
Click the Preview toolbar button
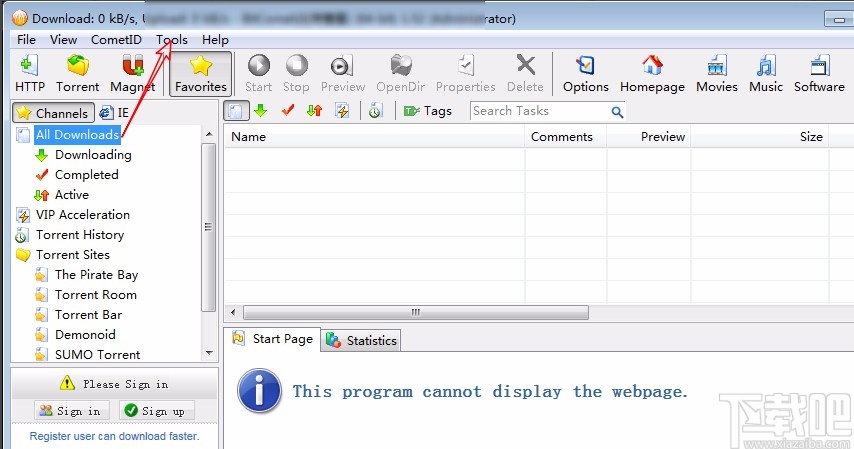click(x=343, y=73)
